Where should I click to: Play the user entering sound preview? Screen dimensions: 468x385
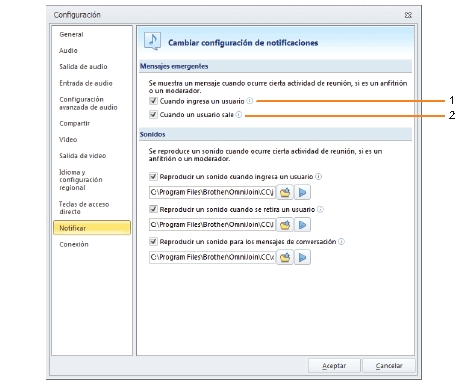tap(302, 192)
